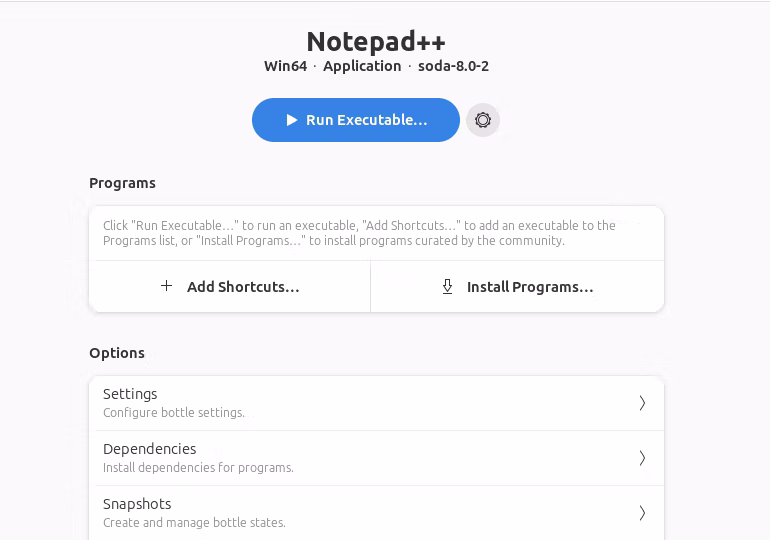Viewport: 770px width, 540px height.
Task: Expand the Snapshots row chevron
Action: tap(642, 513)
